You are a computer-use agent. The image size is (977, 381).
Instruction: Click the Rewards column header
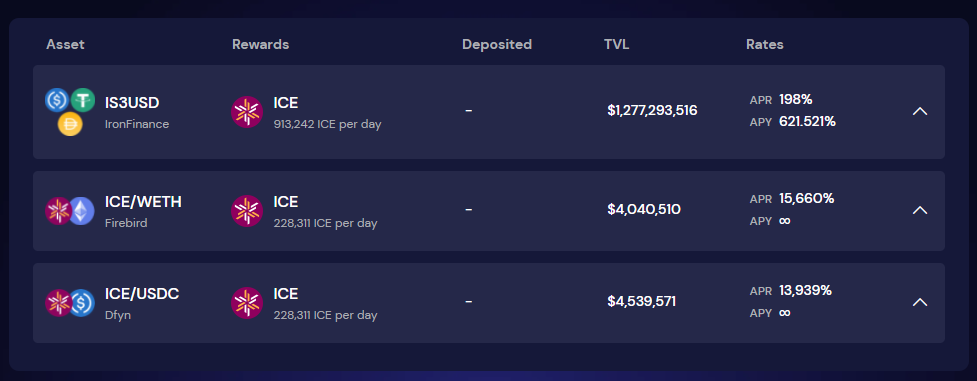click(x=260, y=44)
